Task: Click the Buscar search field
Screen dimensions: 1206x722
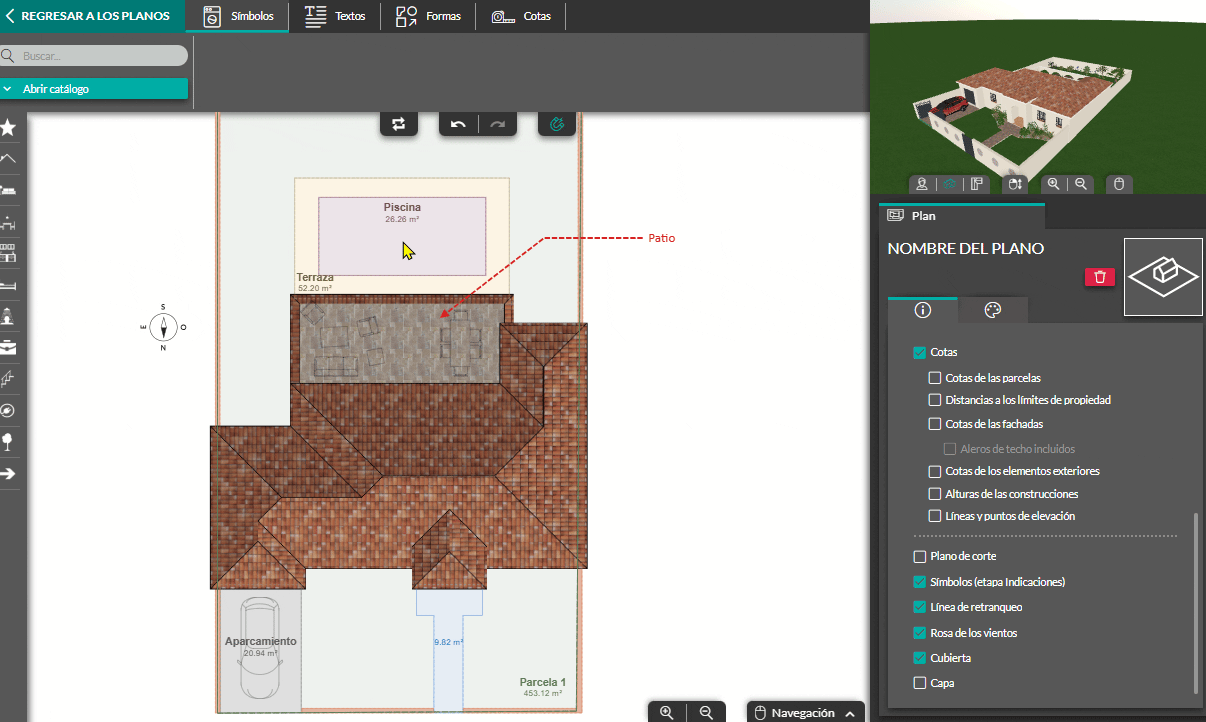Action: [94, 56]
